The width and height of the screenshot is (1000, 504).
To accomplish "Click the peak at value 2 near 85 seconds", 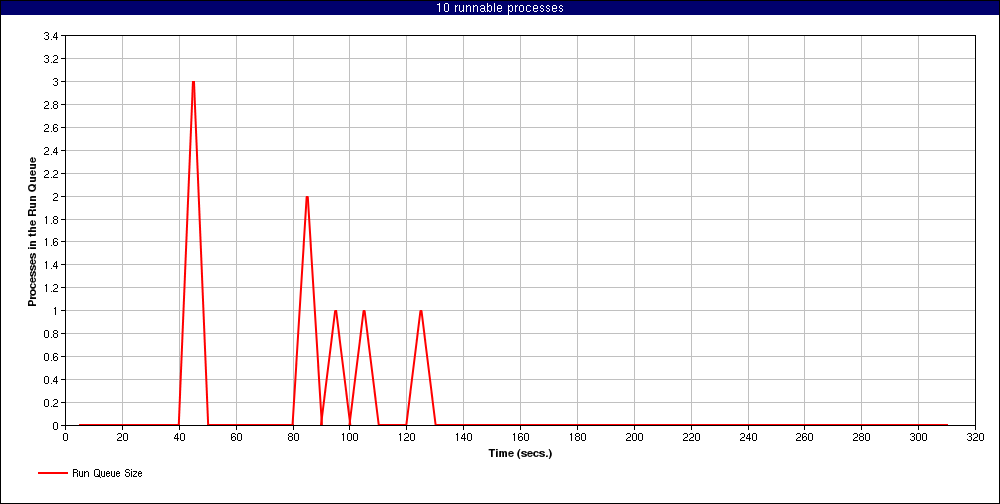I will pyautogui.click(x=307, y=196).
